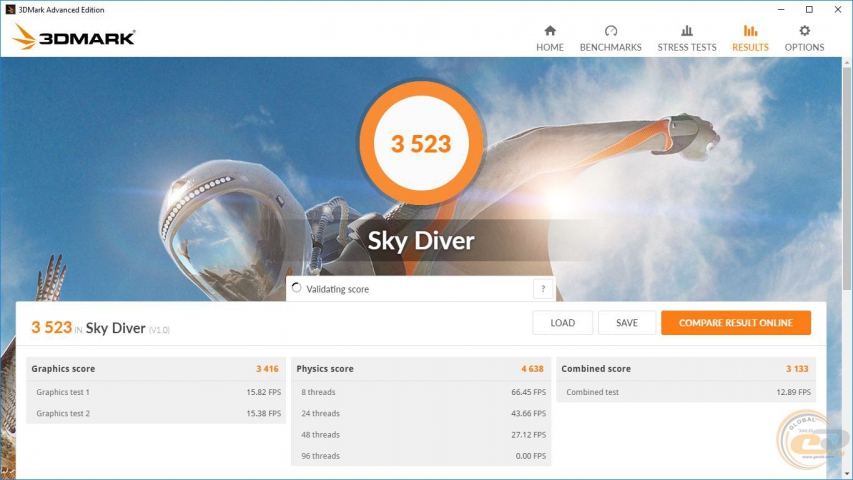Go to Benchmarks via gauge icon
This screenshot has width=853, height=480.
pyautogui.click(x=610, y=31)
